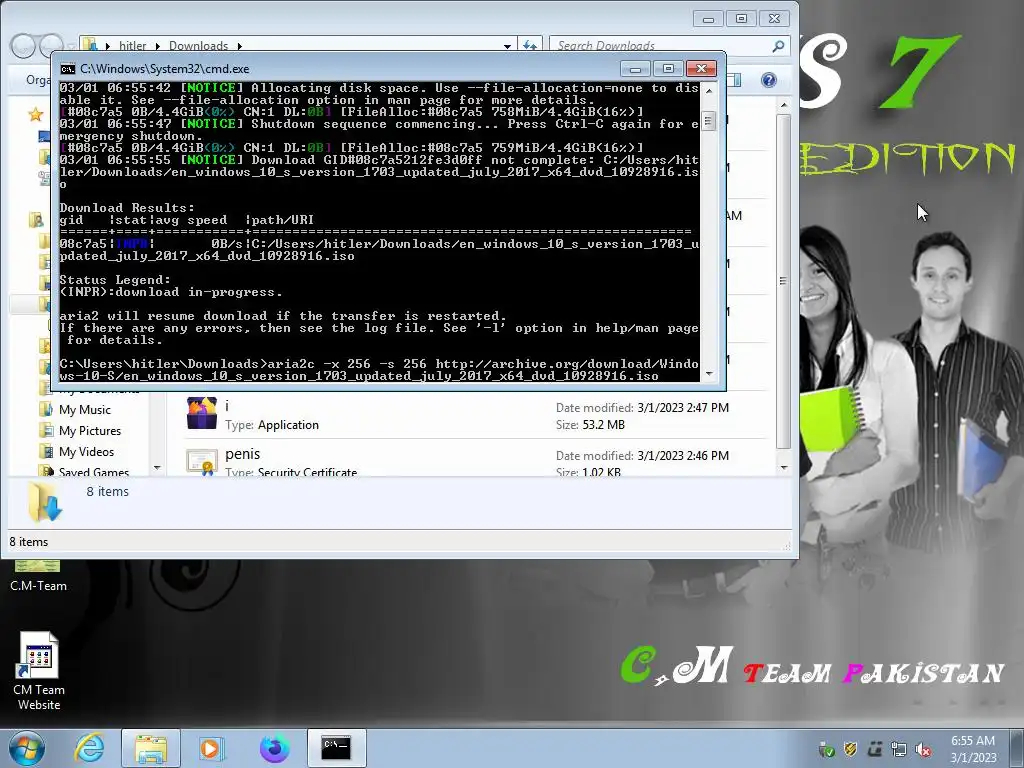Viewport: 1024px width, 768px height.
Task: Open Windows Media Player from the taskbar
Action: point(212,748)
